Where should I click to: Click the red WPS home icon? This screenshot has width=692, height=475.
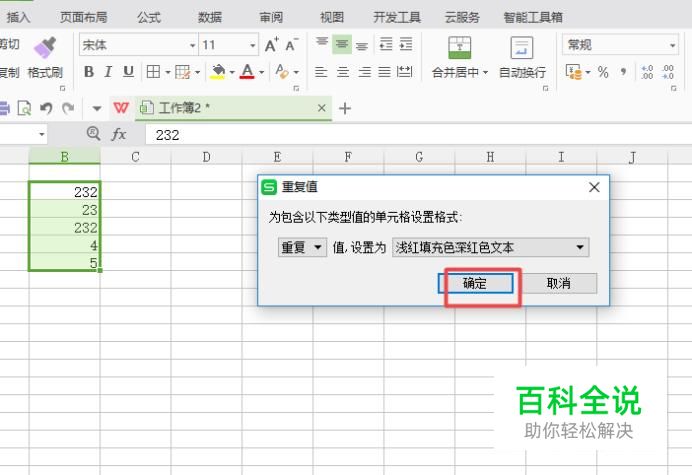tap(121, 108)
